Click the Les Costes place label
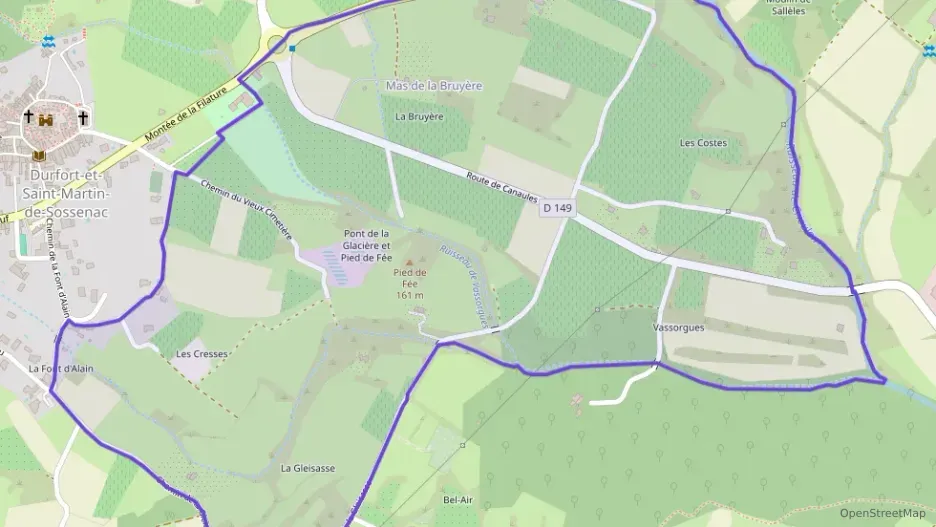This screenshot has width=936, height=527. tap(703, 143)
